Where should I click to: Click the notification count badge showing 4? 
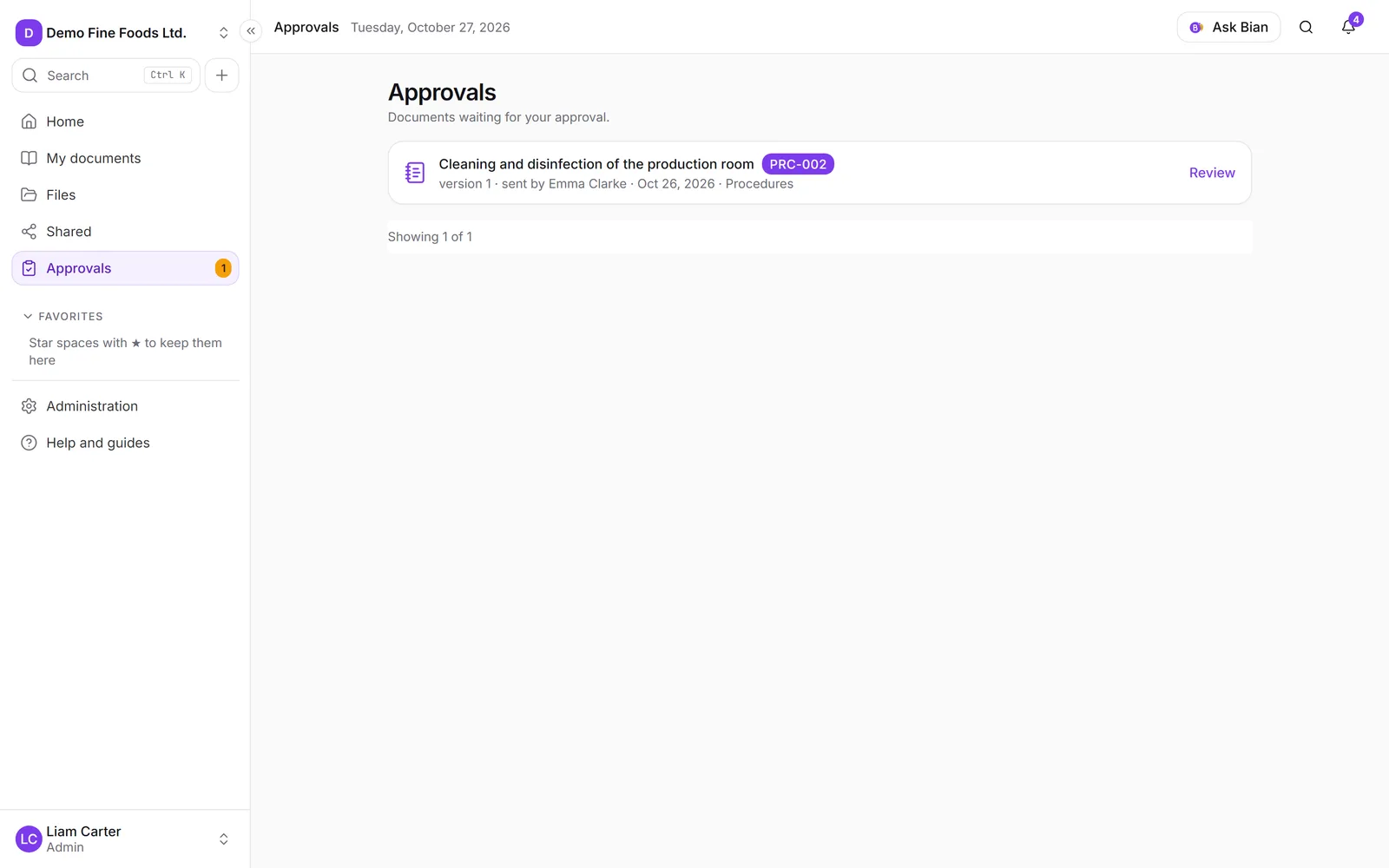pyautogui.click(x=1356, y=19)
